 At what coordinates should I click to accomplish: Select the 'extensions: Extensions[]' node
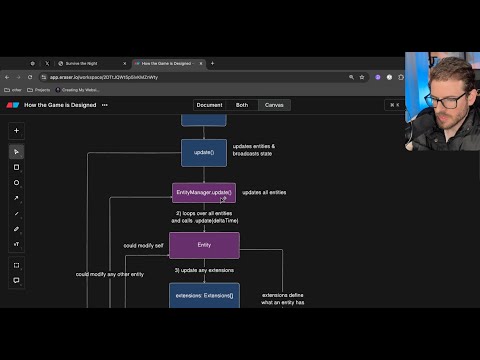coord(204,295)
